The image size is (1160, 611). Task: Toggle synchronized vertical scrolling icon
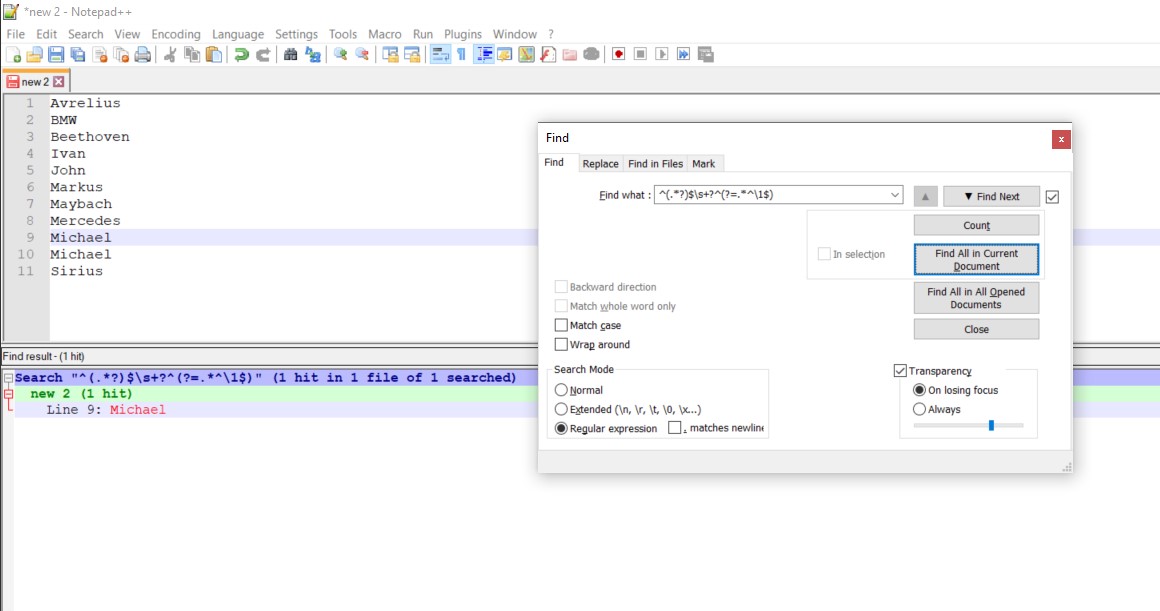pos(390,55)
